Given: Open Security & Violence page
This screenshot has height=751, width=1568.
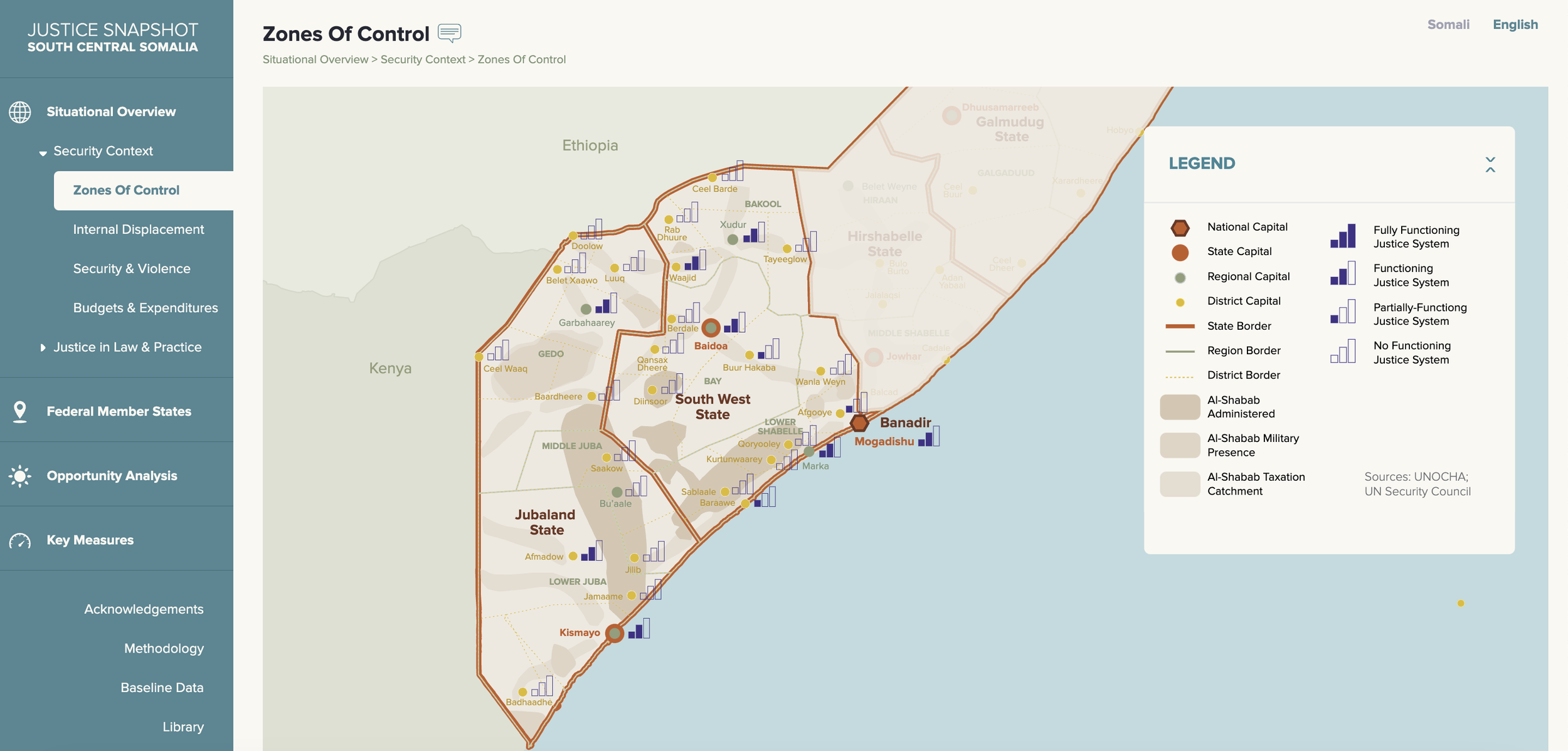Looking at the screenshot, I should (132, 269).
